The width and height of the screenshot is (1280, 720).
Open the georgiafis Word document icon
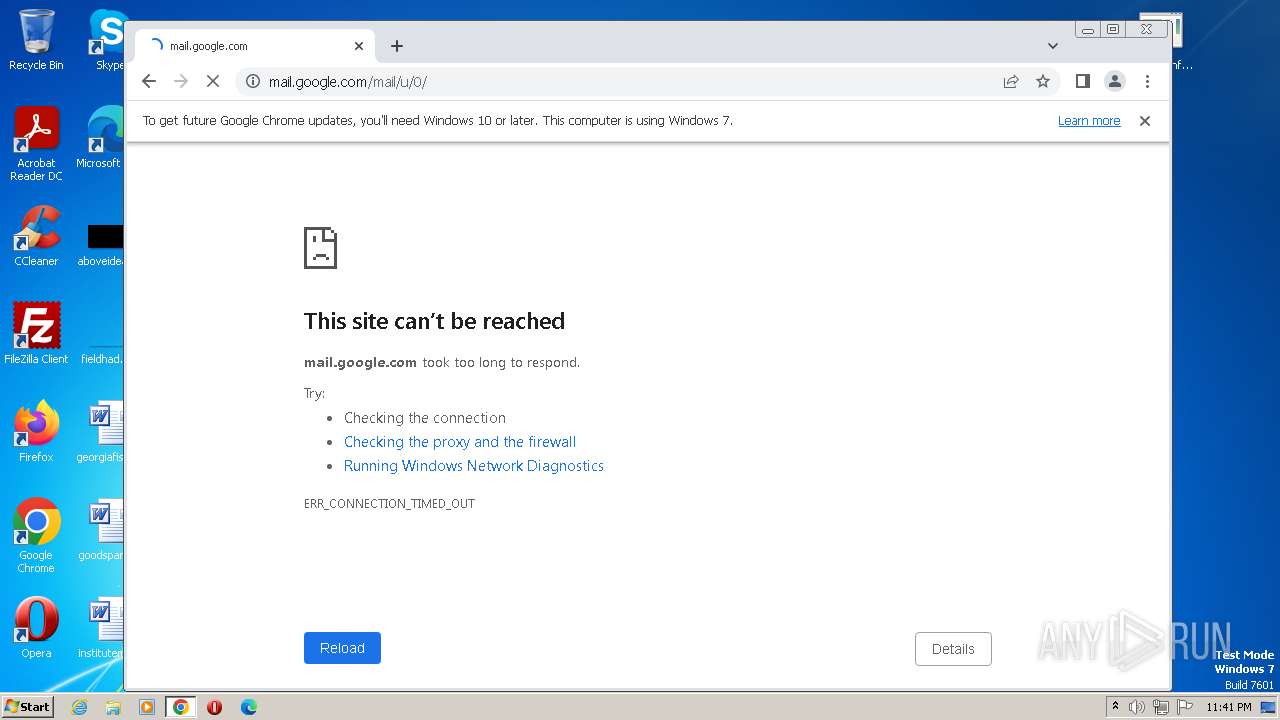[100, 432]
